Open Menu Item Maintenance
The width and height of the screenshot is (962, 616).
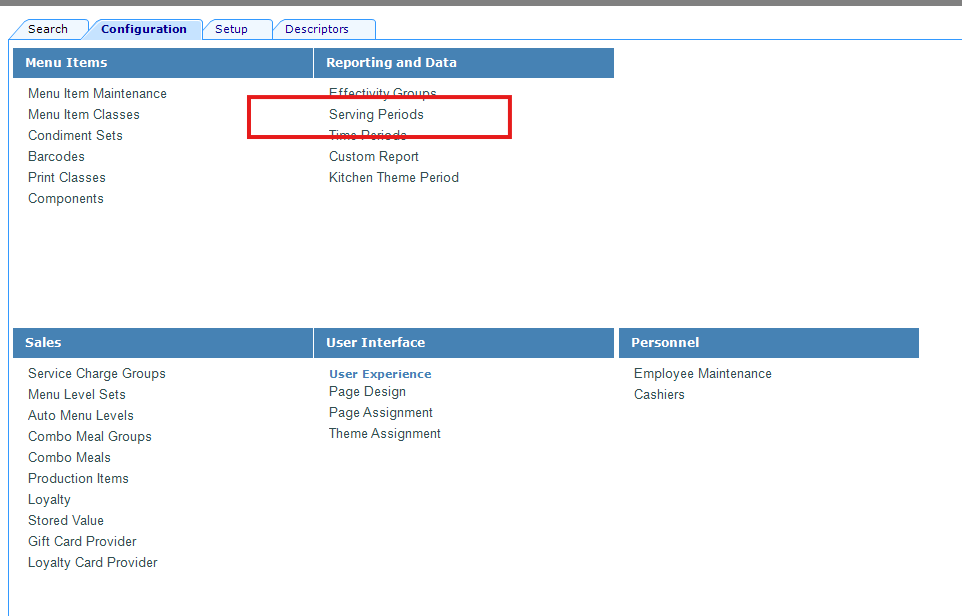point(97,94)
